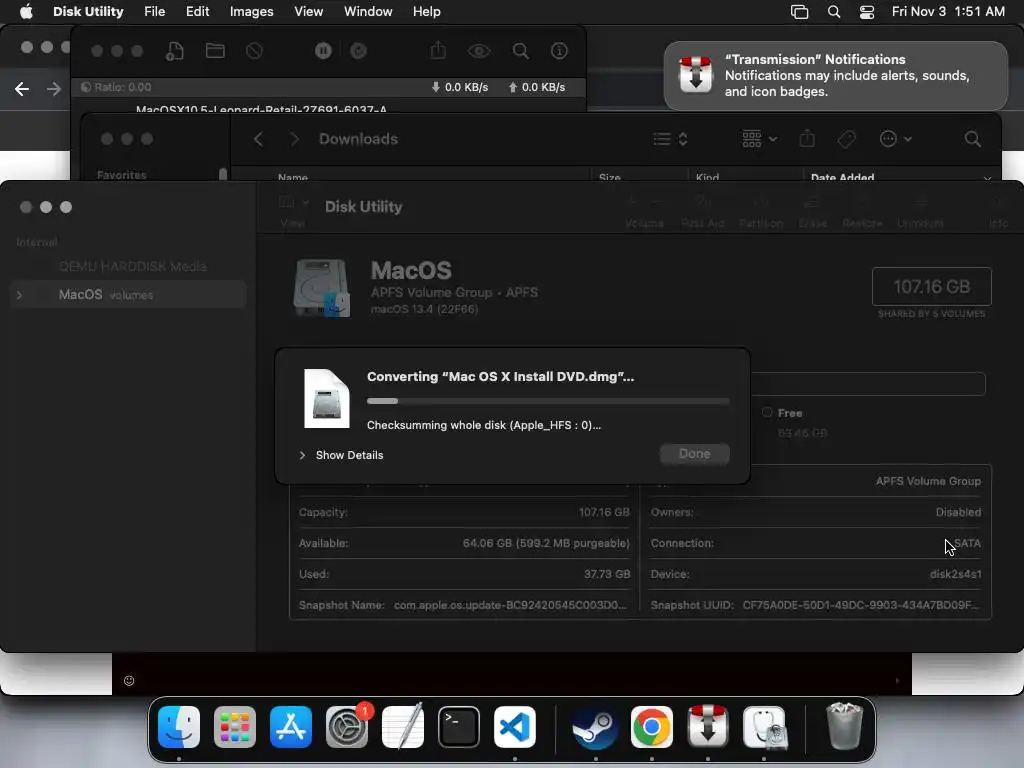Viewport: 1024px width, 768px height.
Task: Open Finder list view switcher
Action: point(670,139)
